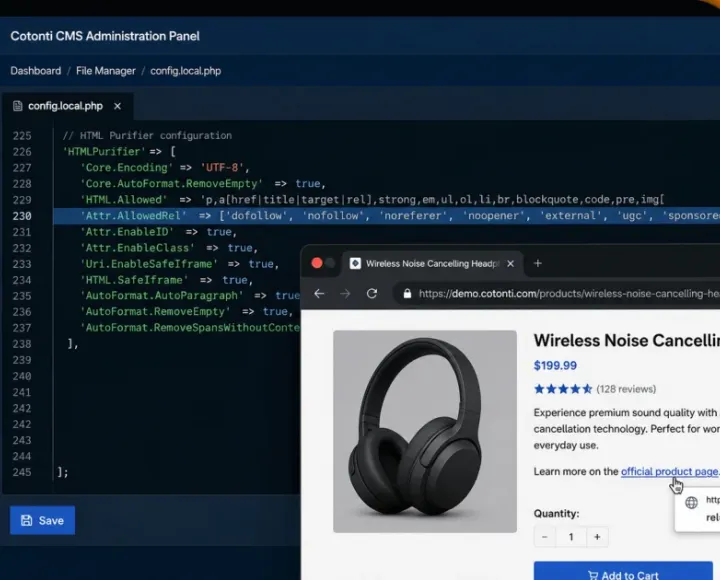Viewport: 720px width, 580px height.
Task: Click the config.local.php breadcrumb entry
Action: (x=186, y=71)
